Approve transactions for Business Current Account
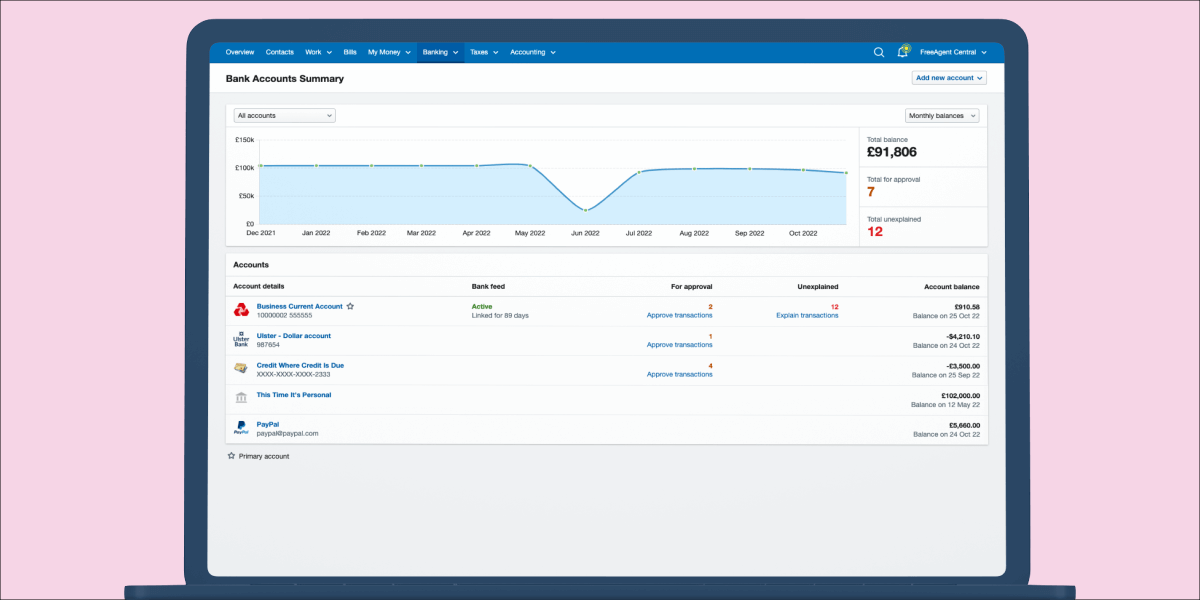The width and height of the screenshot is (1200, 600). pyautogui.click(x=680, y=315)
